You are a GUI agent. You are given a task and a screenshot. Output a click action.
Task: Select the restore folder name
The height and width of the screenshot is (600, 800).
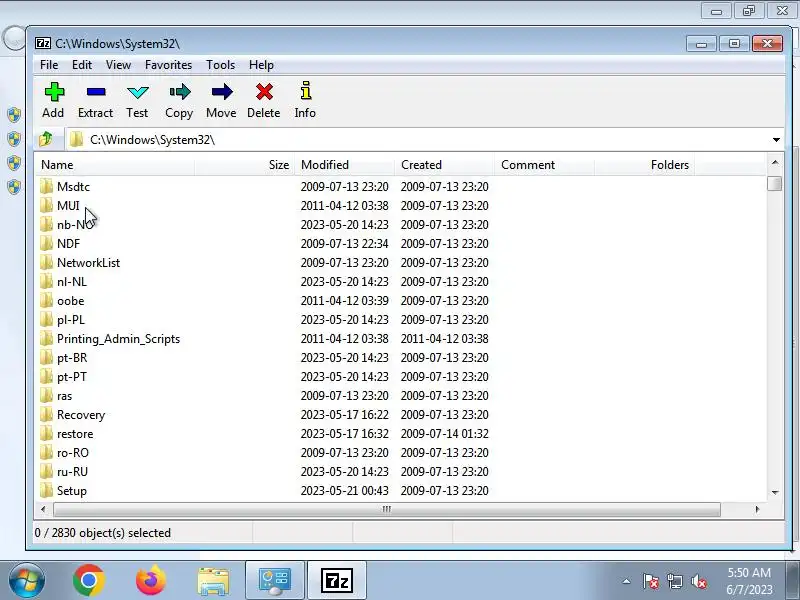click(75, 434)
